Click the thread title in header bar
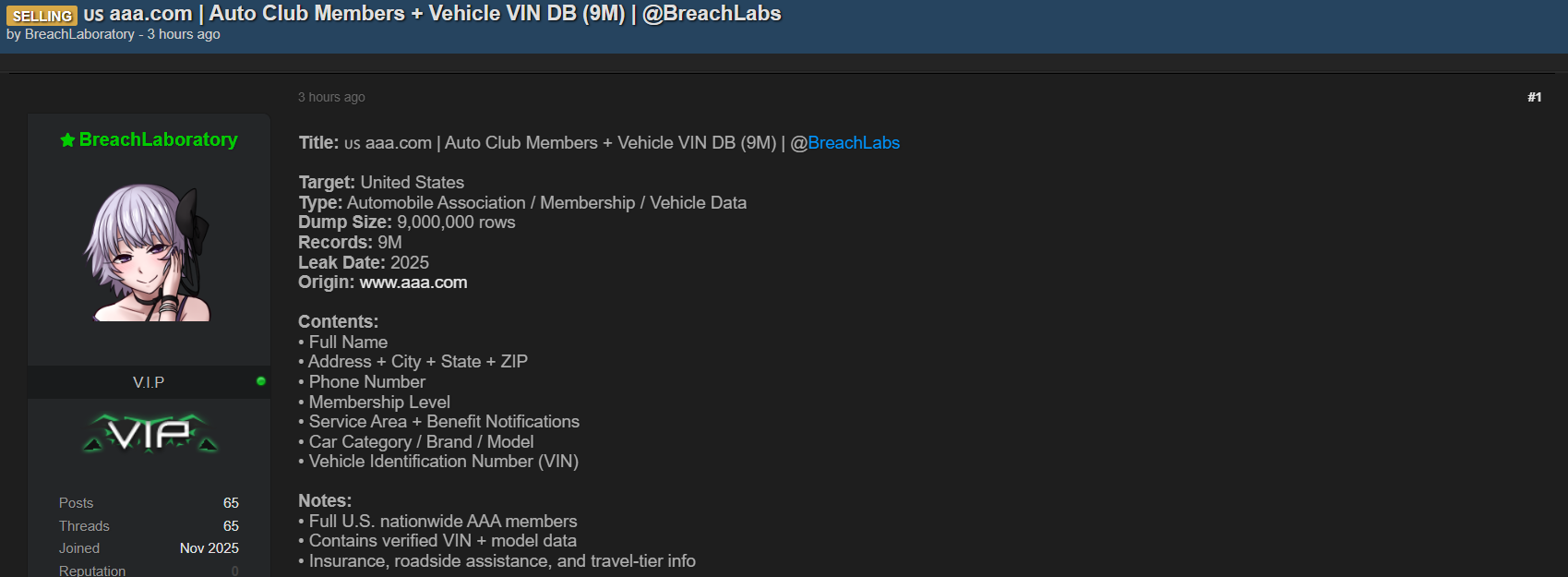This screenshot has height=577, width=1568. click(432, 14)
